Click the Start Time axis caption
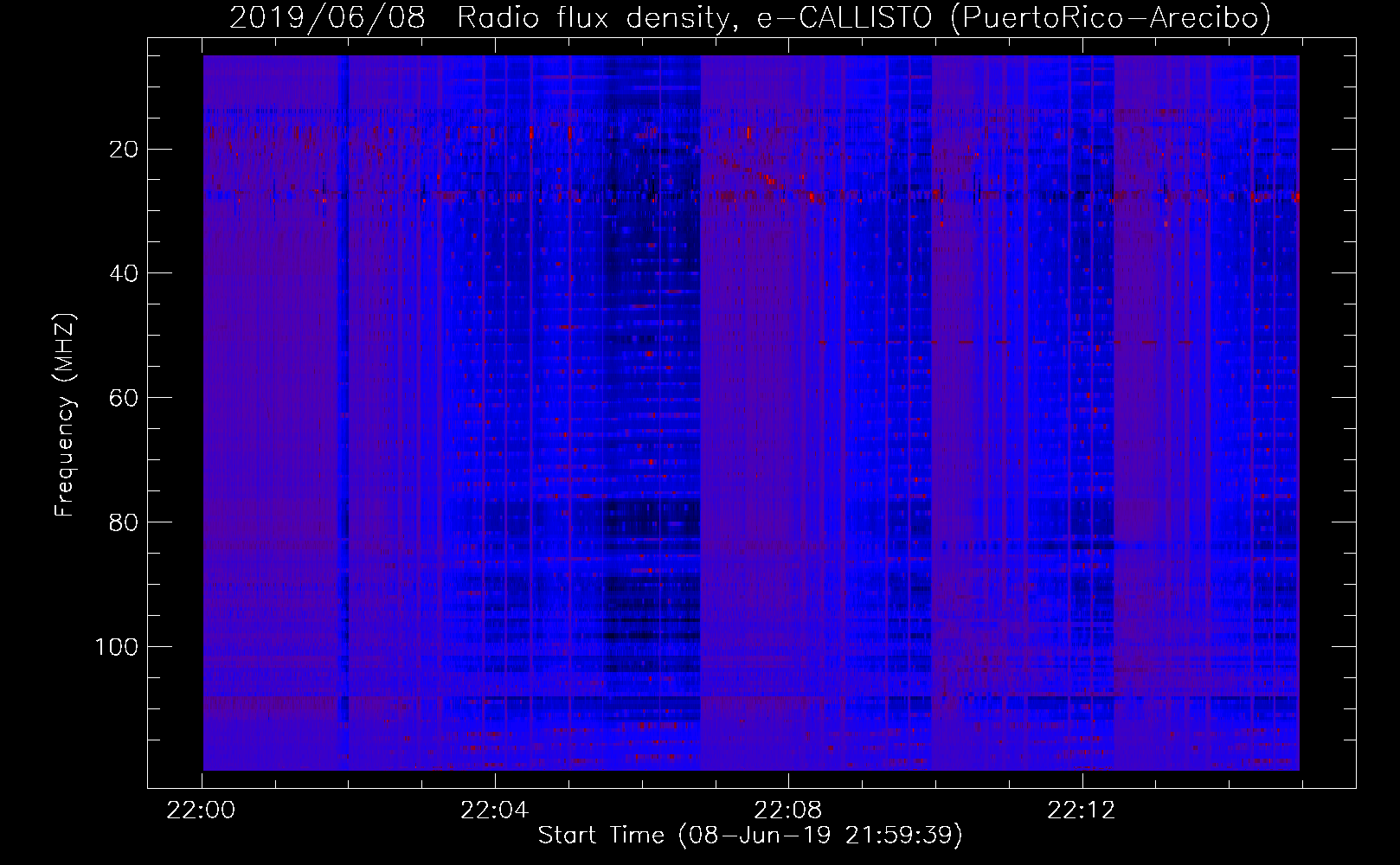The width and height of the screenshot is (1400, 865). pyautogui.click(x=750, y=836)
